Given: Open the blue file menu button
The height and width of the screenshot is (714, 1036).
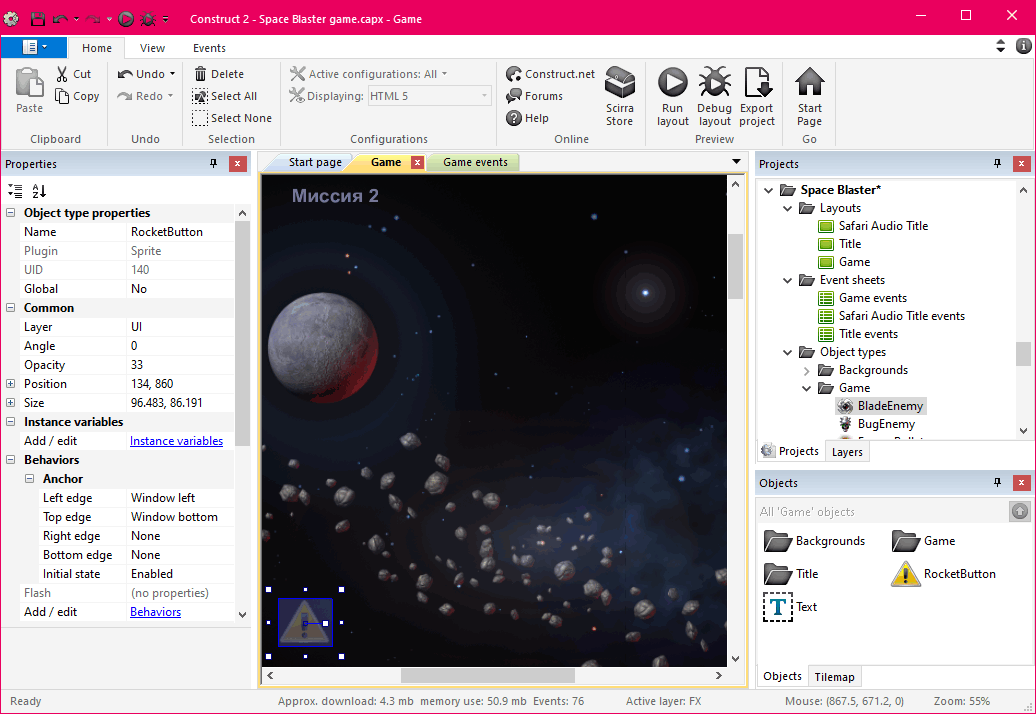Looking at the screenshot, I should click(34, 47).
